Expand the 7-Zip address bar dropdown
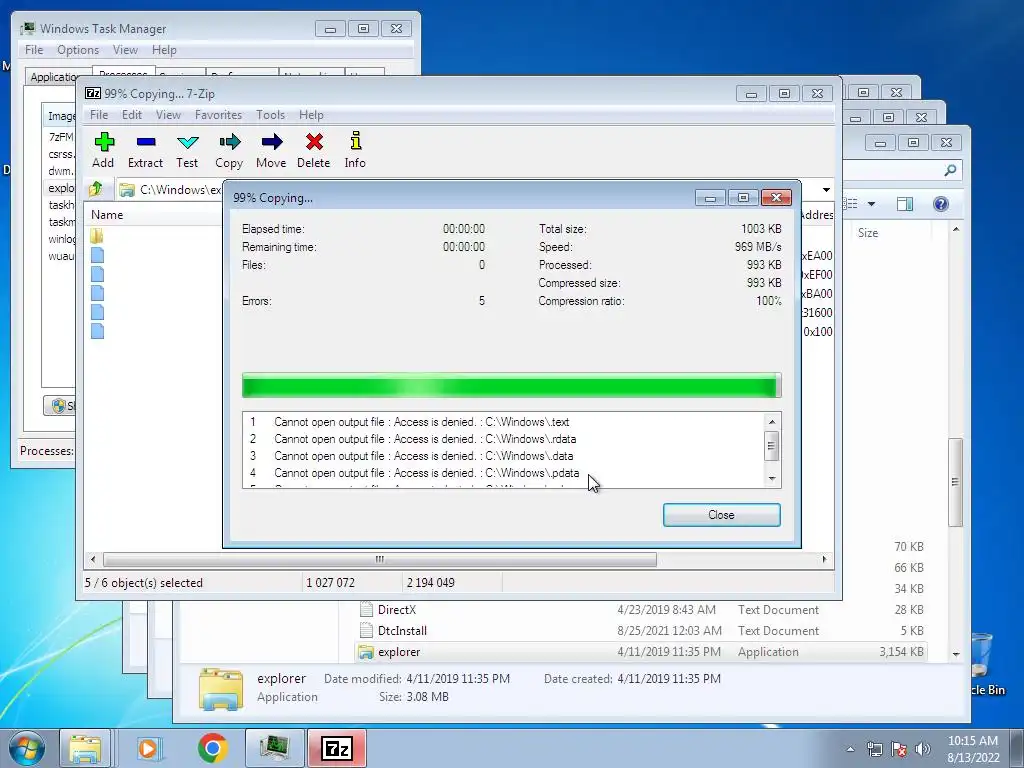Screen dimensions: 1024x768 tap(826, 189)
